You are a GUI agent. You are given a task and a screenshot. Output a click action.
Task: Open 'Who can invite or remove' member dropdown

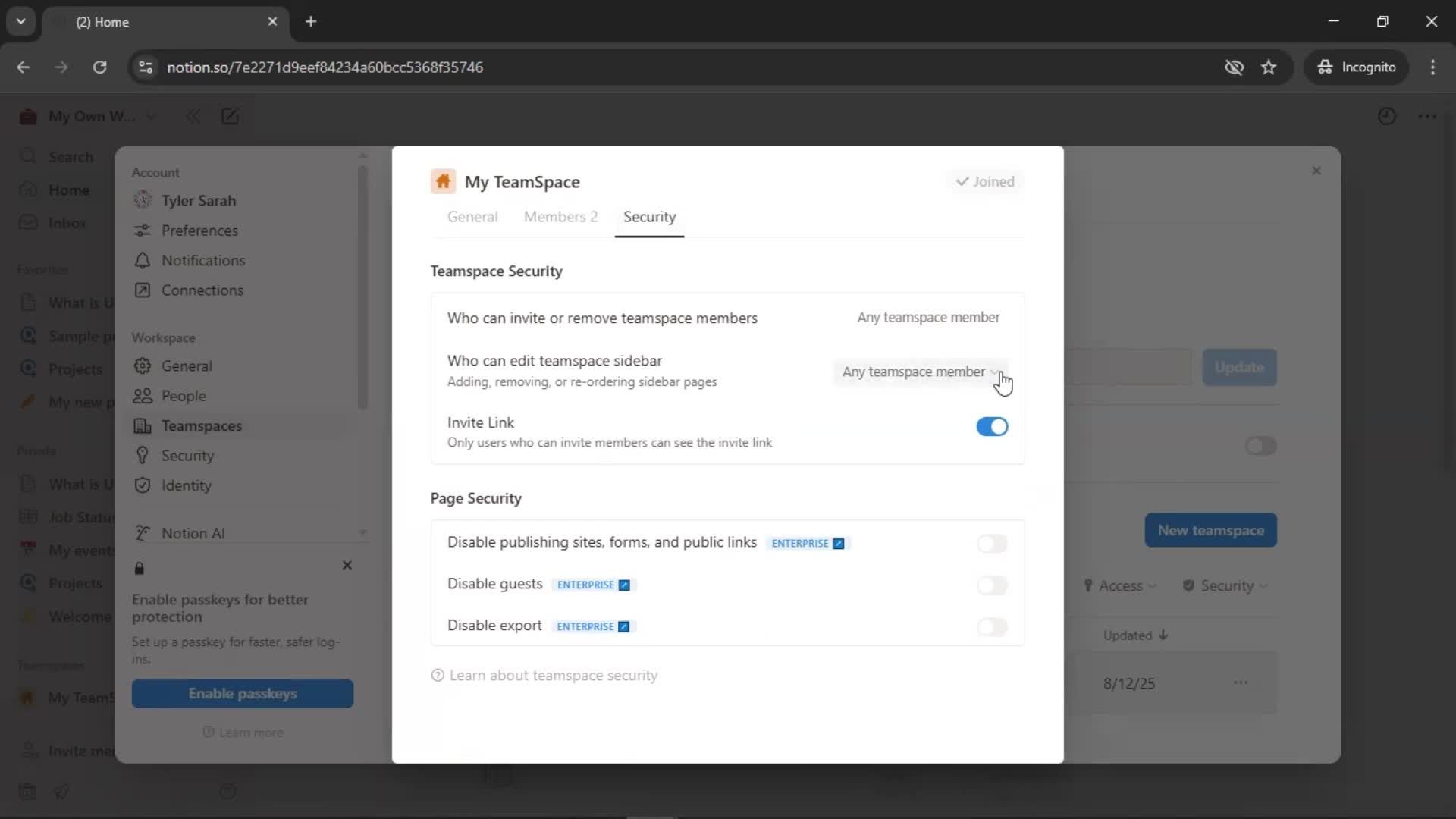pyautogui.click(x=928, y=318)
